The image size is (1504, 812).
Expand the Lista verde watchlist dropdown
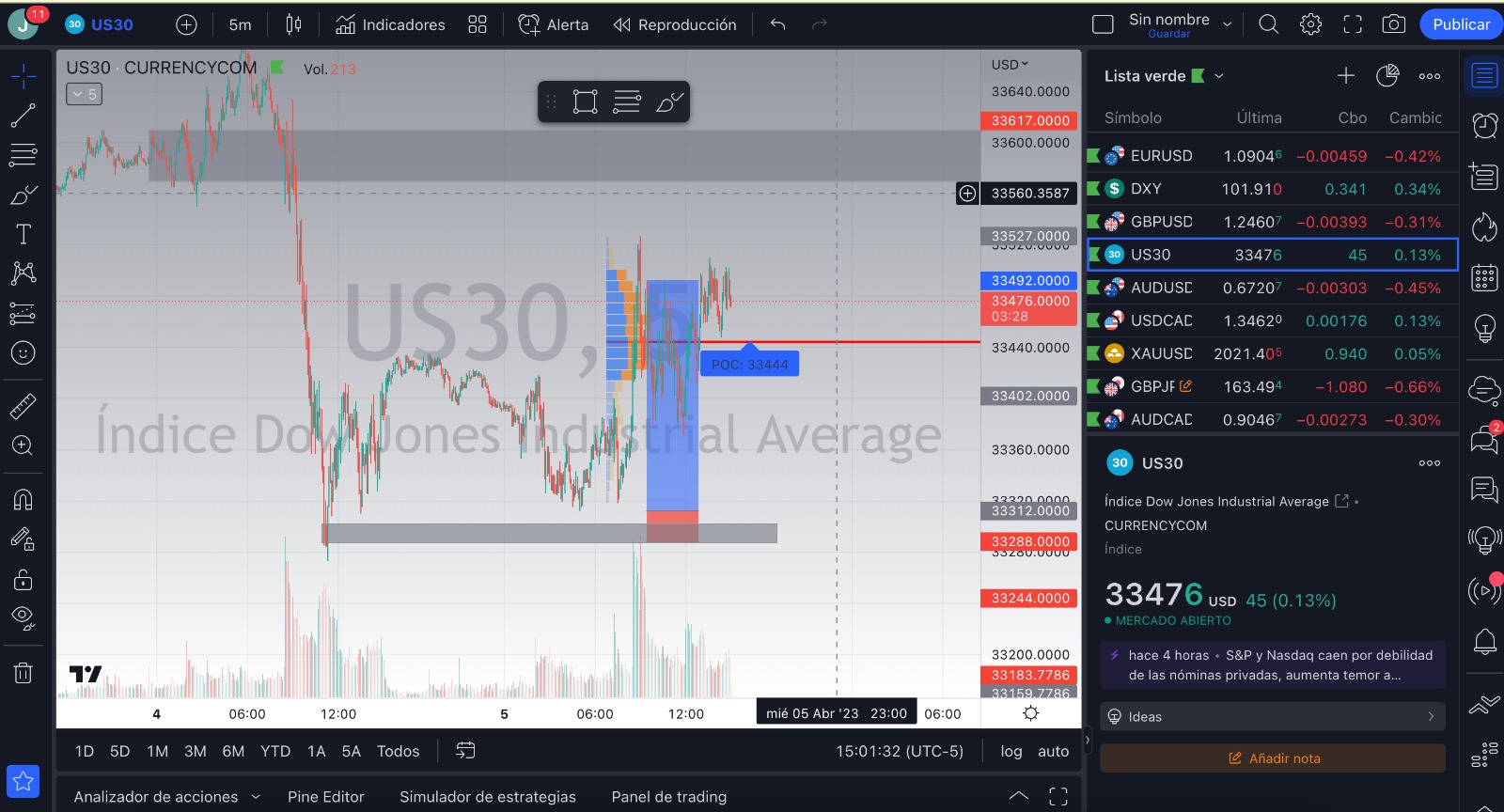pyautogui.click(x=1219, y=76)
